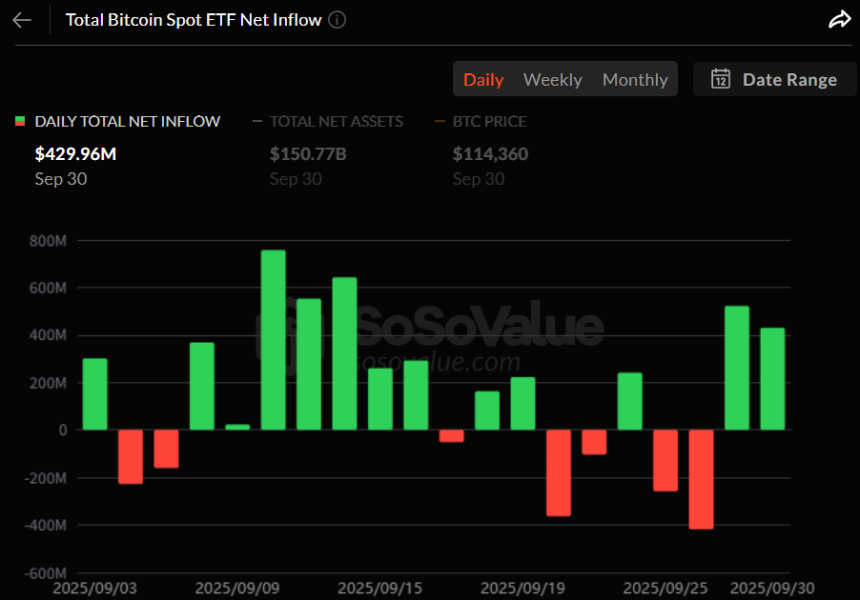
Task: Switch to the Weekly tab
Action: coord(552,80)
